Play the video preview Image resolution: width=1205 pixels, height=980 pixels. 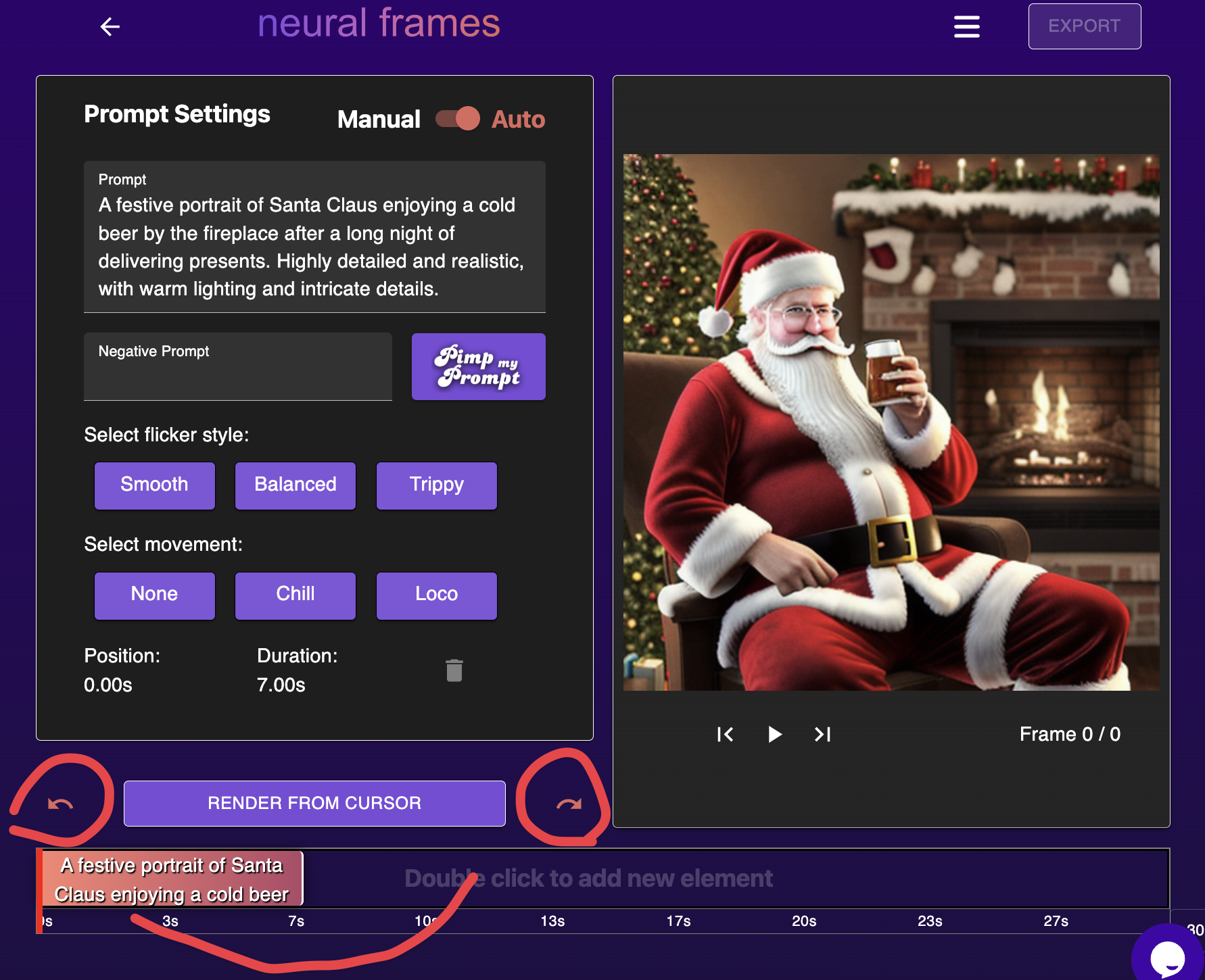775,735
